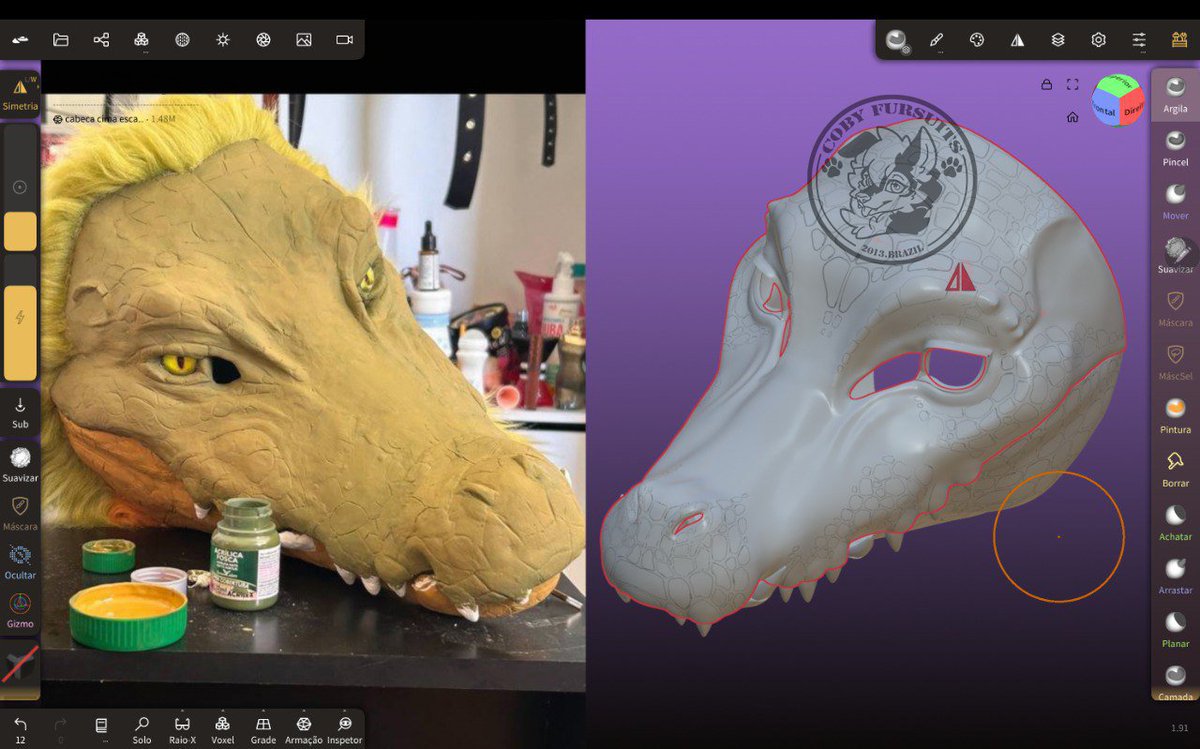Toggle the Sub subtract mode
The height and width of the screenshot is (749, 1200).
[20, 412]
